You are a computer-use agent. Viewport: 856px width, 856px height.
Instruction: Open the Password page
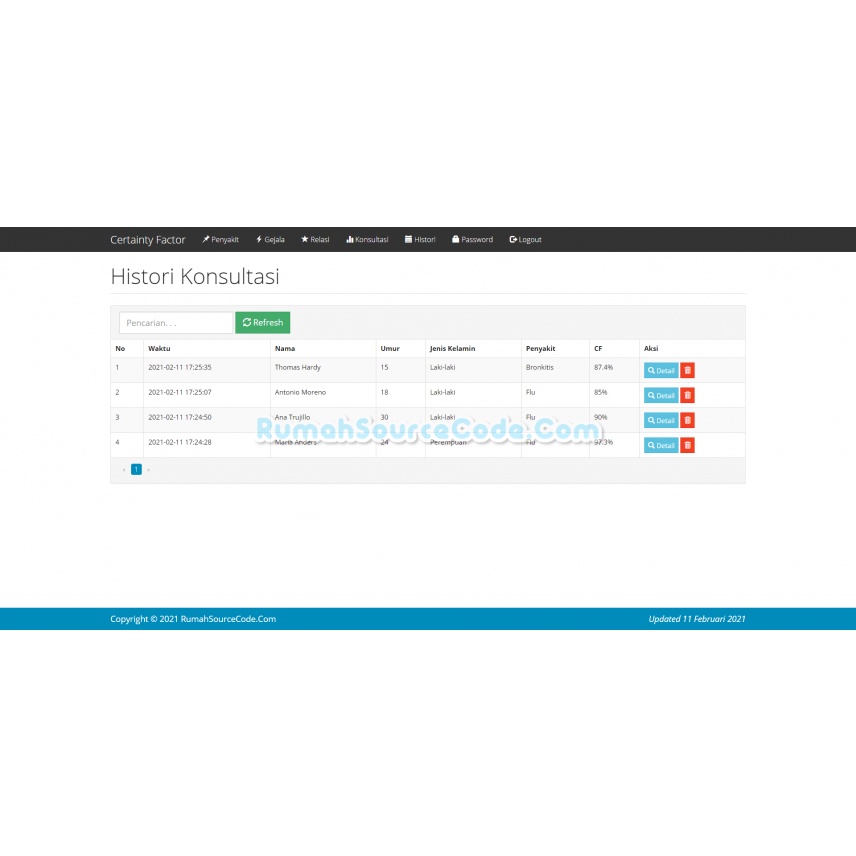473,240
